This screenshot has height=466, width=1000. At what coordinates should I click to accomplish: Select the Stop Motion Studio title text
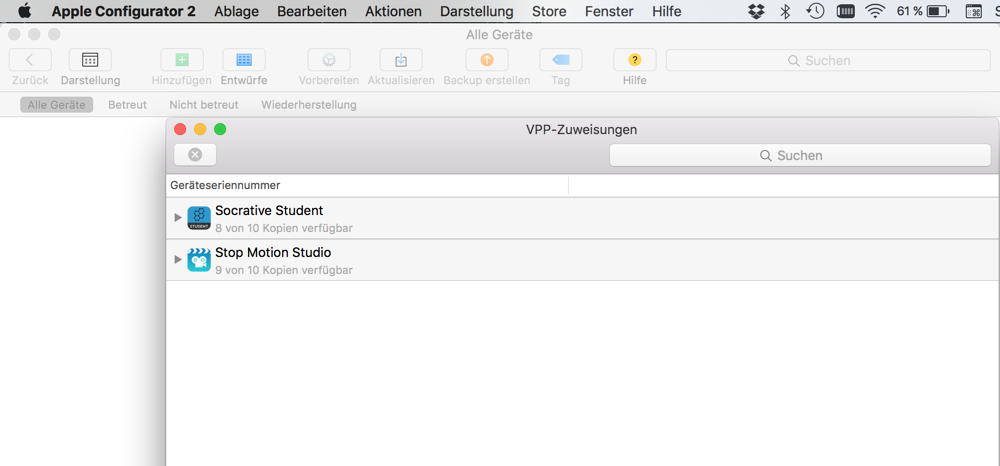(273, 252)
